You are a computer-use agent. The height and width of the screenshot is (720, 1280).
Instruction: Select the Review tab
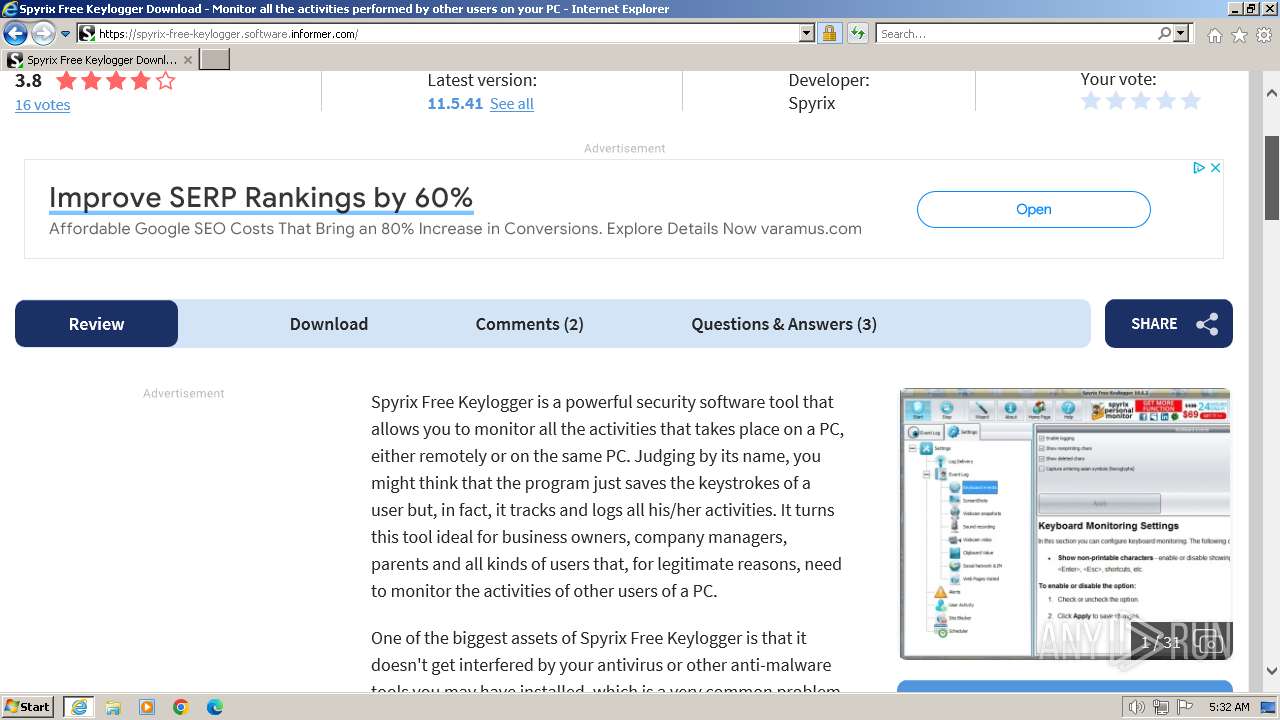point(96,323)
